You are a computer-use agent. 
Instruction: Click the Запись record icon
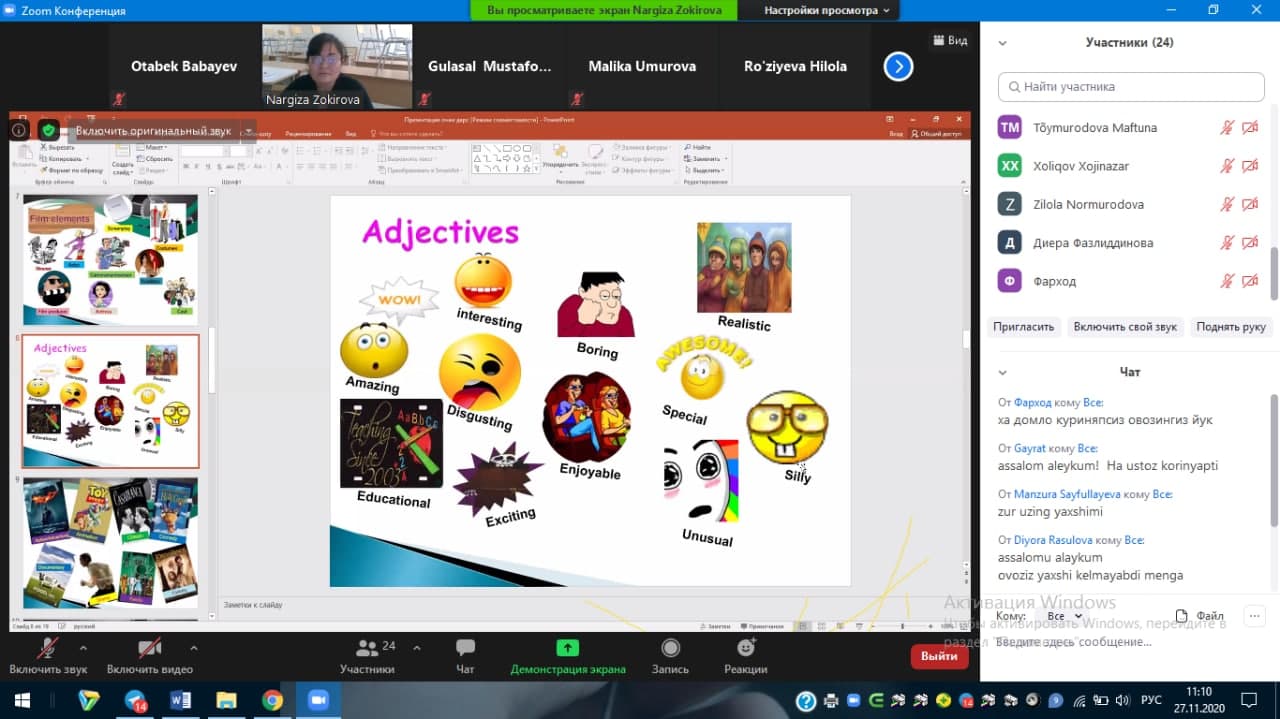(x=671, y=648)
